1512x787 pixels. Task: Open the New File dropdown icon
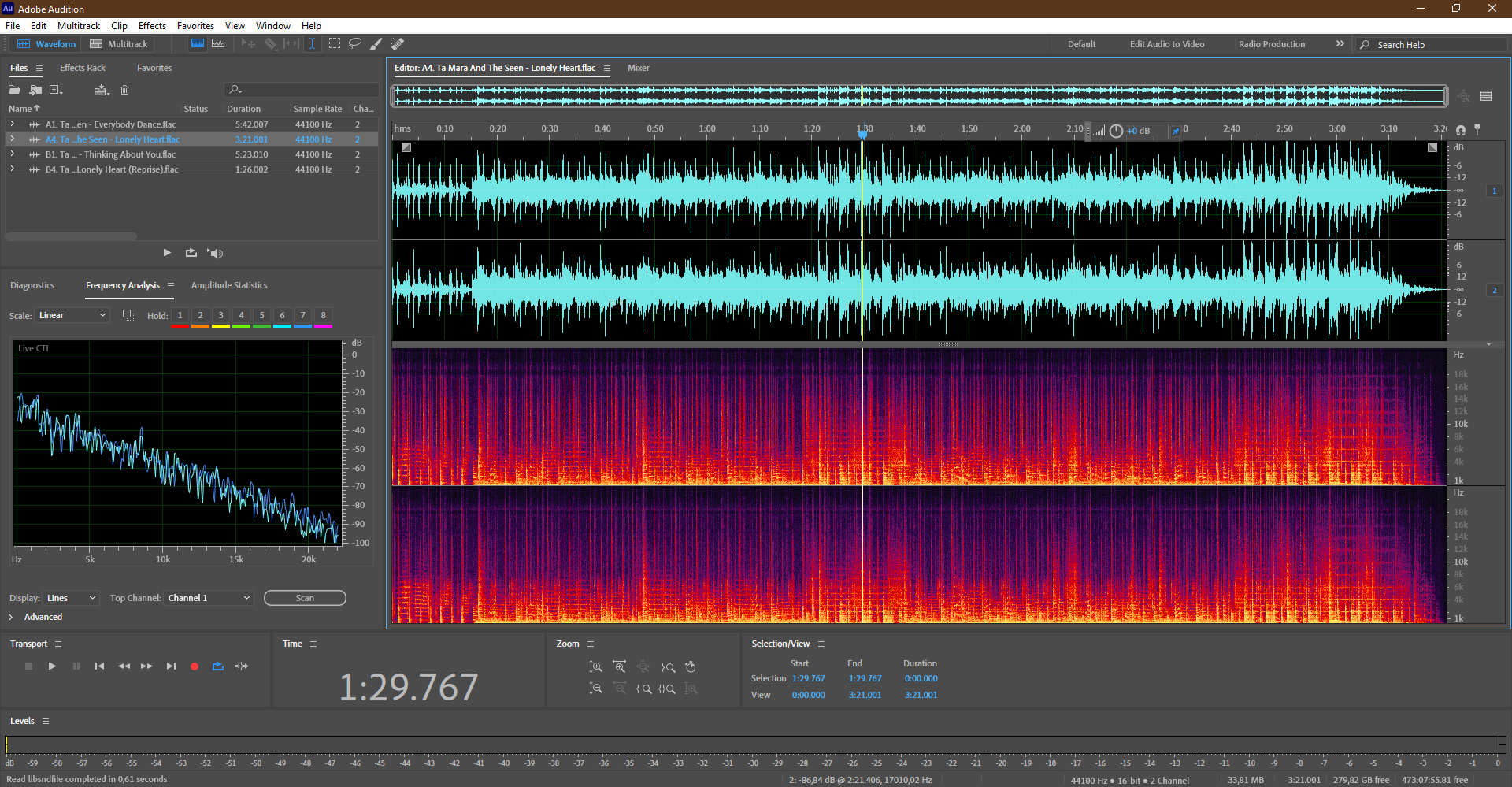(x=56, y=90)
